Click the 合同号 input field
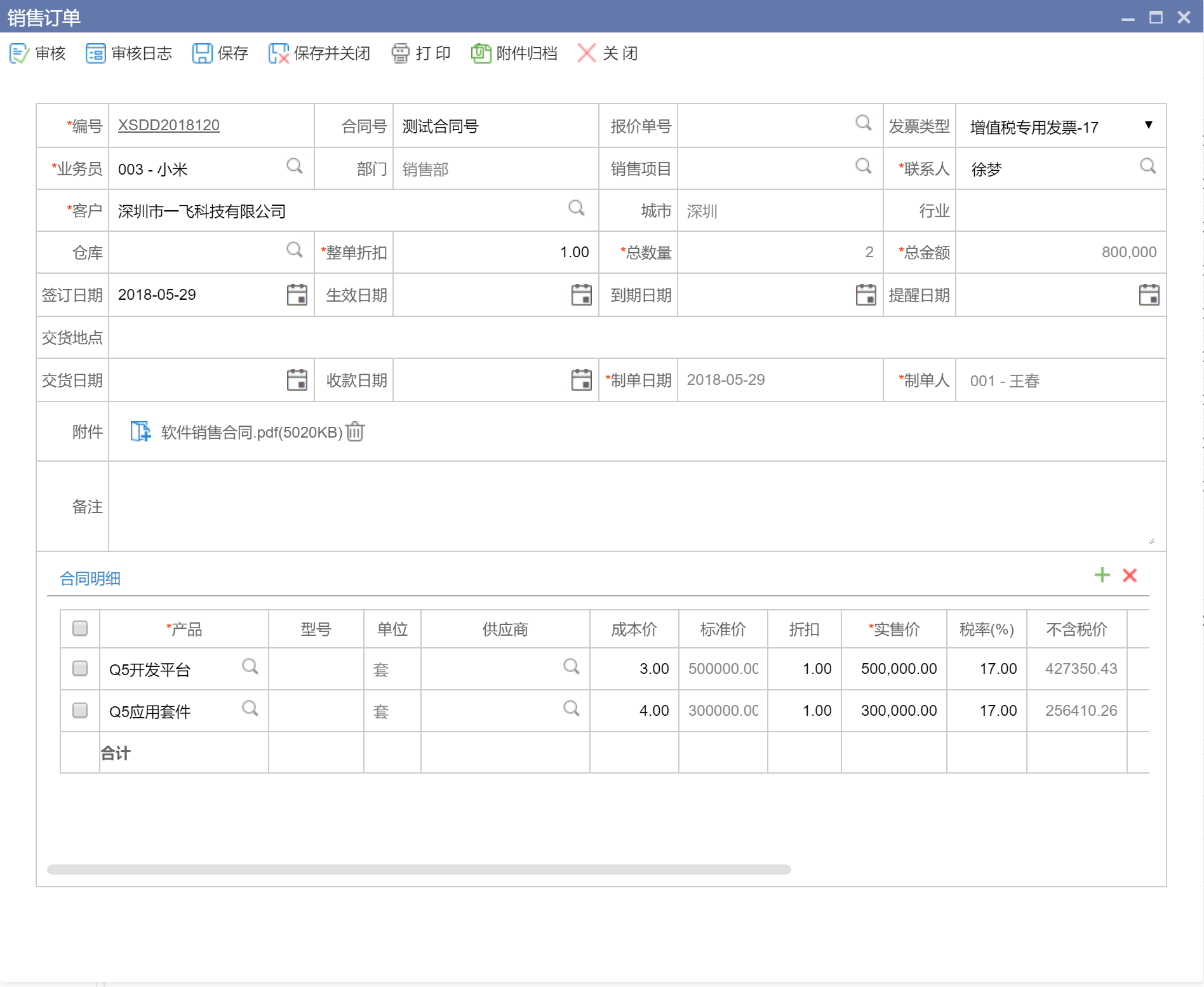1204x987 pixels. (x=495, y=126)
